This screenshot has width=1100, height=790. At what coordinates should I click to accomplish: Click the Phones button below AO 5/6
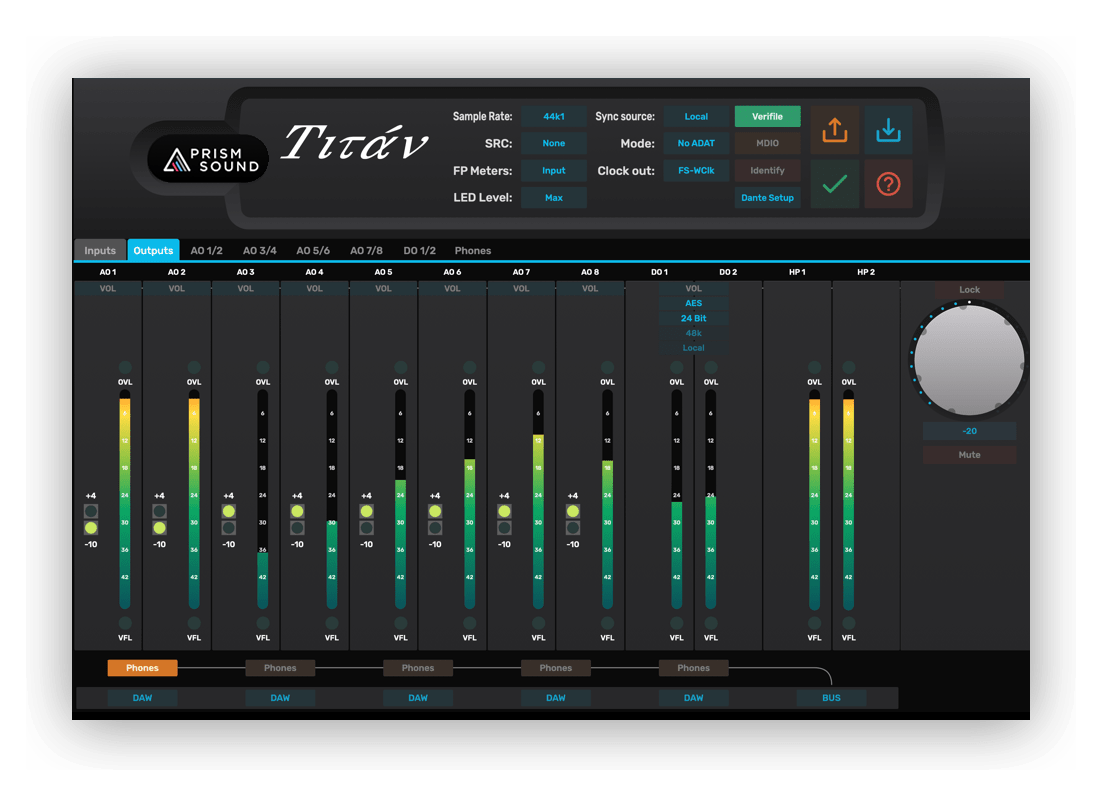click(418, 668)
